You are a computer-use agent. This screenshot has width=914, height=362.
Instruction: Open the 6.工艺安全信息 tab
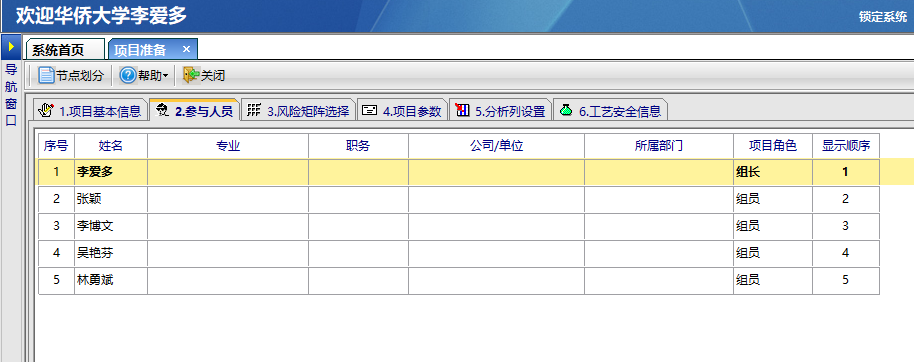point(610,111)
